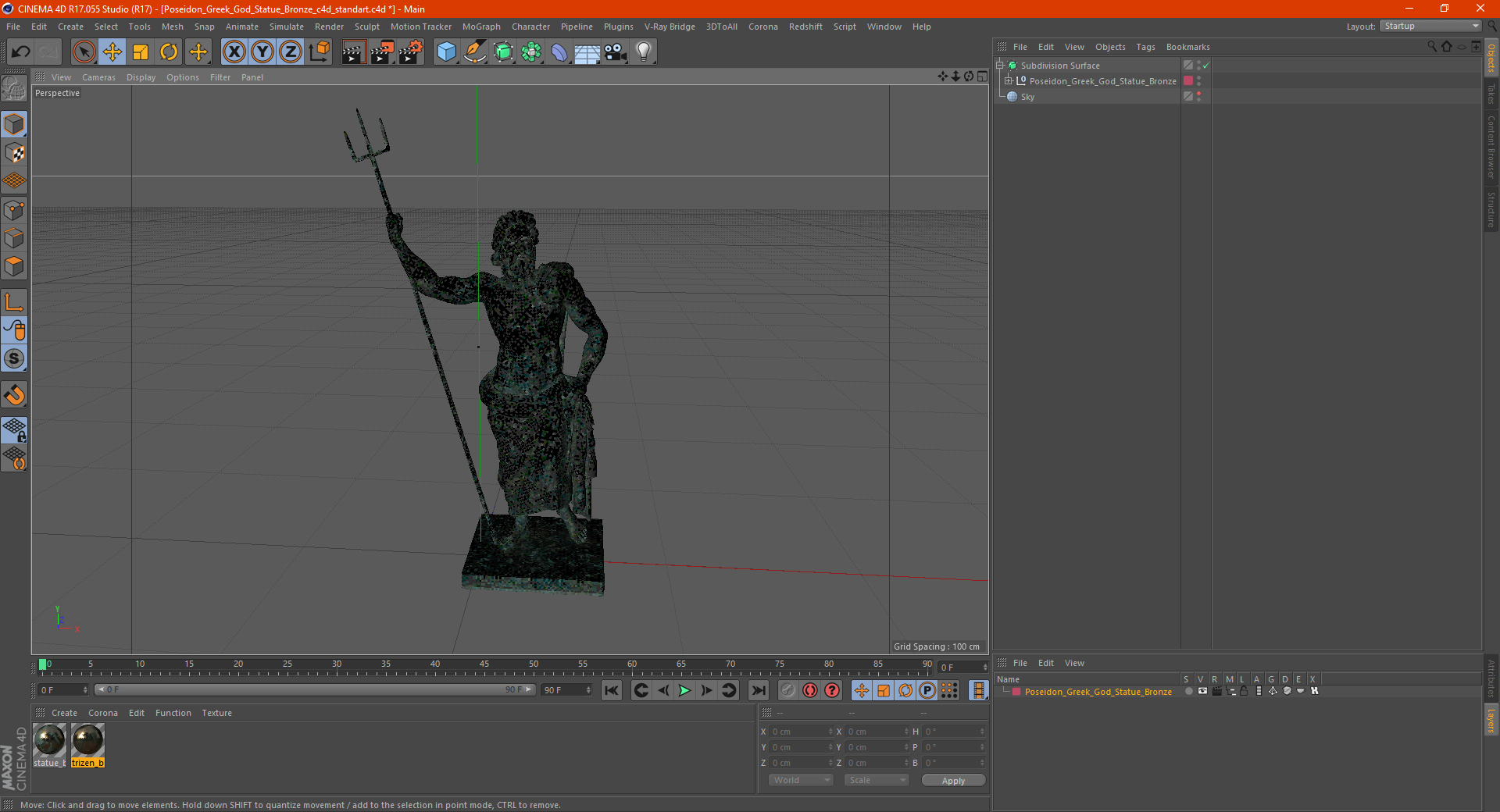Open the spline pen tool
The width and height of the screenshot is (1500, 812).
click(x=474, y=52)
